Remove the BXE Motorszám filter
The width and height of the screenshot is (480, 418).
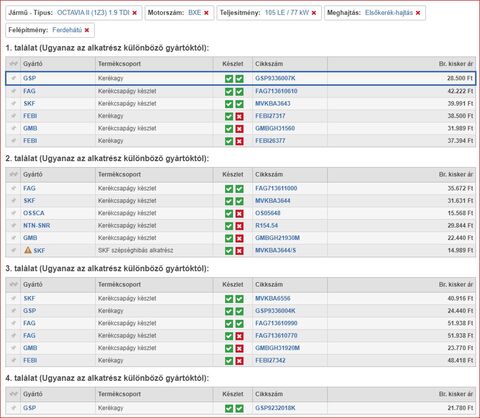tap(206, 13)
